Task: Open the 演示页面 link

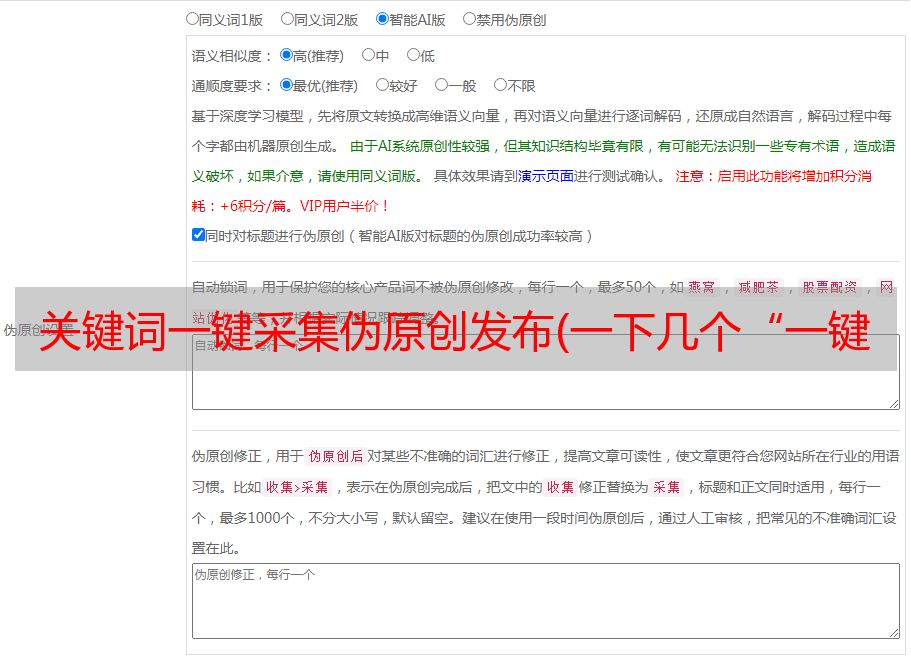Action: pos(546,176)
